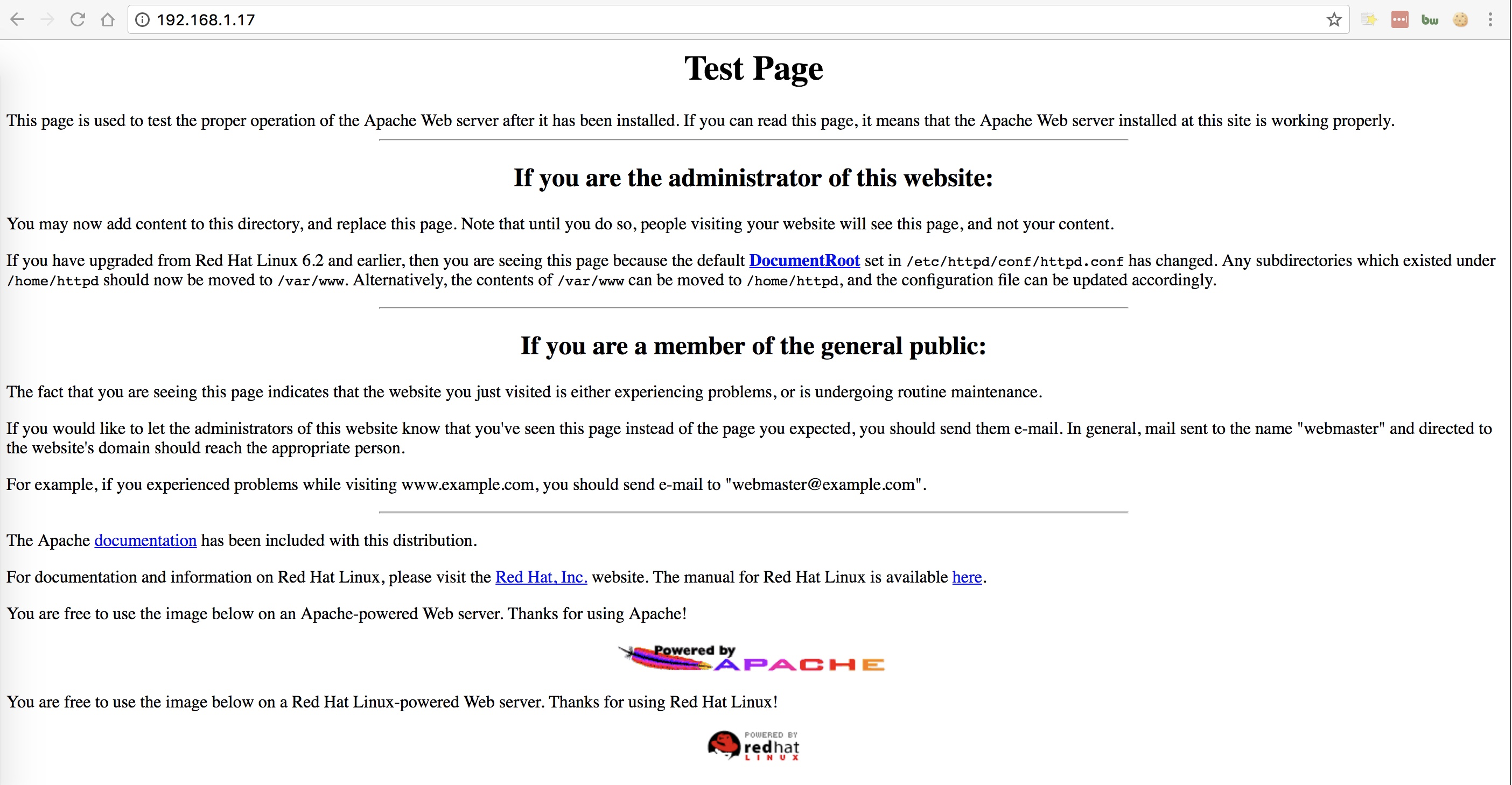Open the green 'bw' extension icon

[x=1430, y=20]
